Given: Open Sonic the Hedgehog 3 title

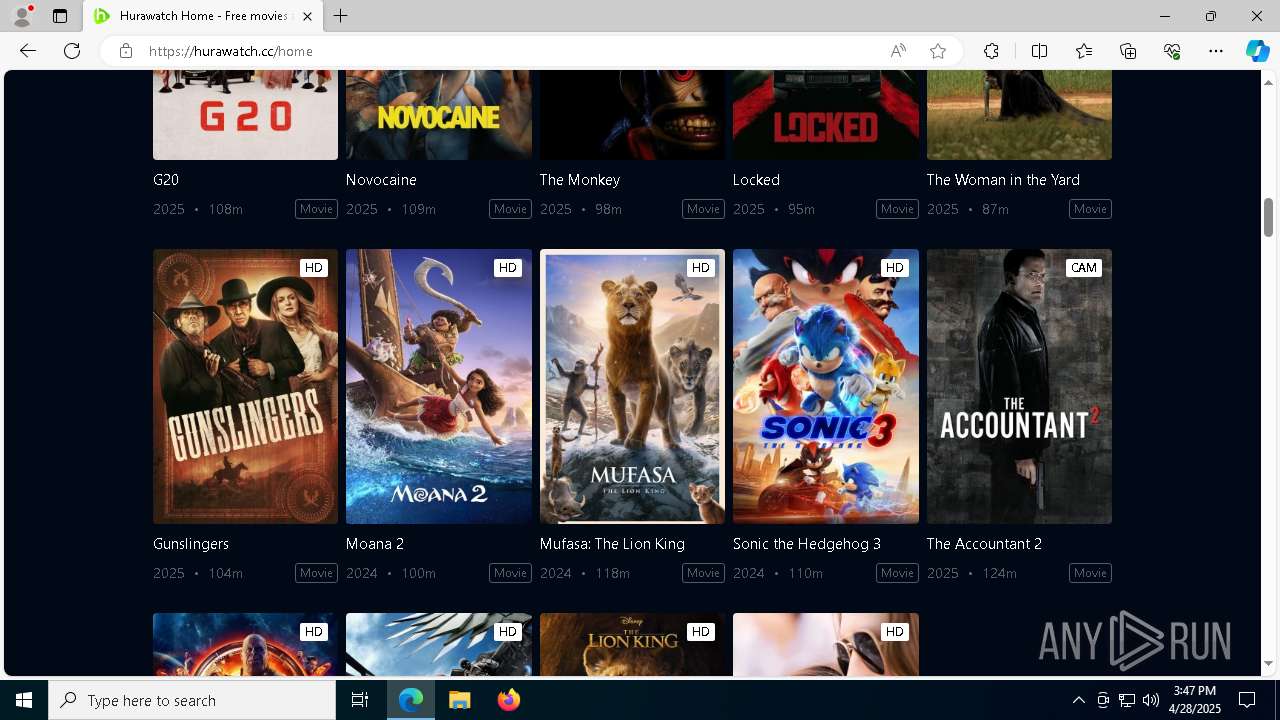Looking at the screenshot, I should tap(807, 544).
